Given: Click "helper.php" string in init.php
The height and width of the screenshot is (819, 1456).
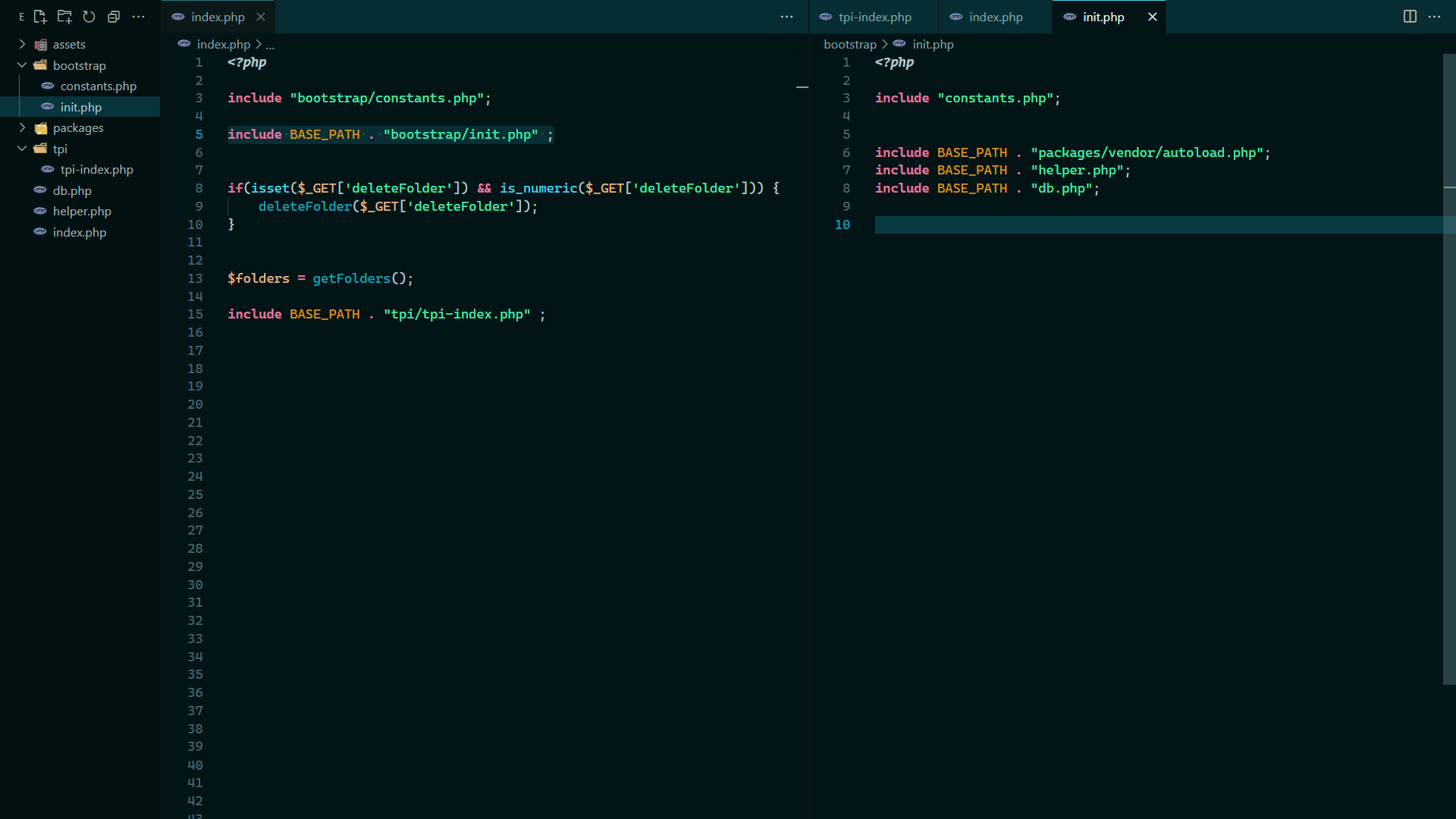Looking at the screenshot, I should [1077, 170].
